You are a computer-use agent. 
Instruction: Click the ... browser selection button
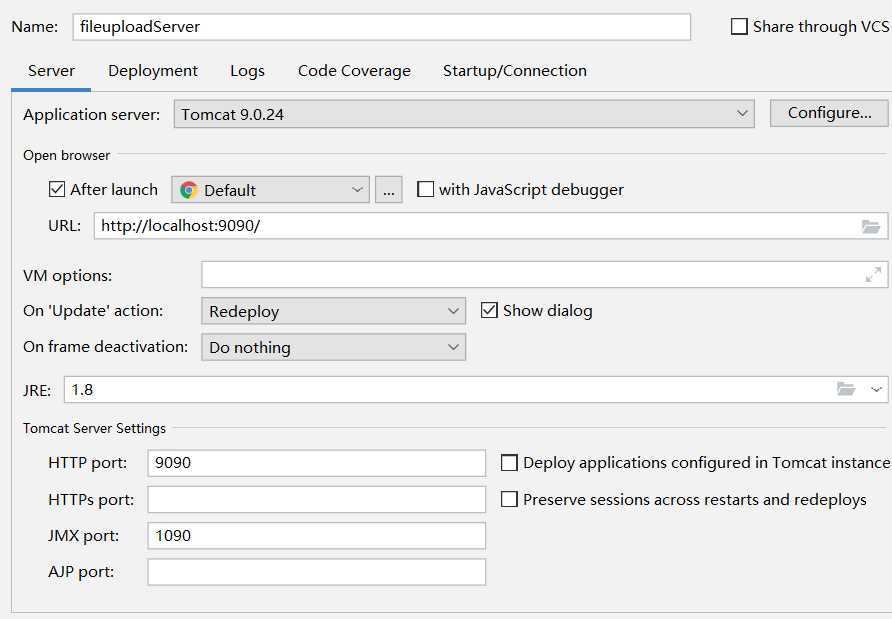tap(389, 189)
